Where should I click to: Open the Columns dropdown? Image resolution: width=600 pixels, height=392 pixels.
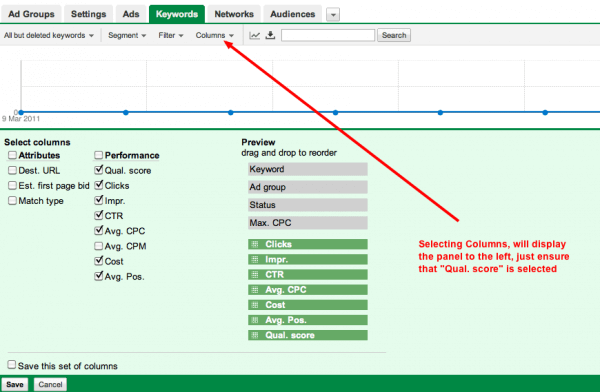pos(214,35)
